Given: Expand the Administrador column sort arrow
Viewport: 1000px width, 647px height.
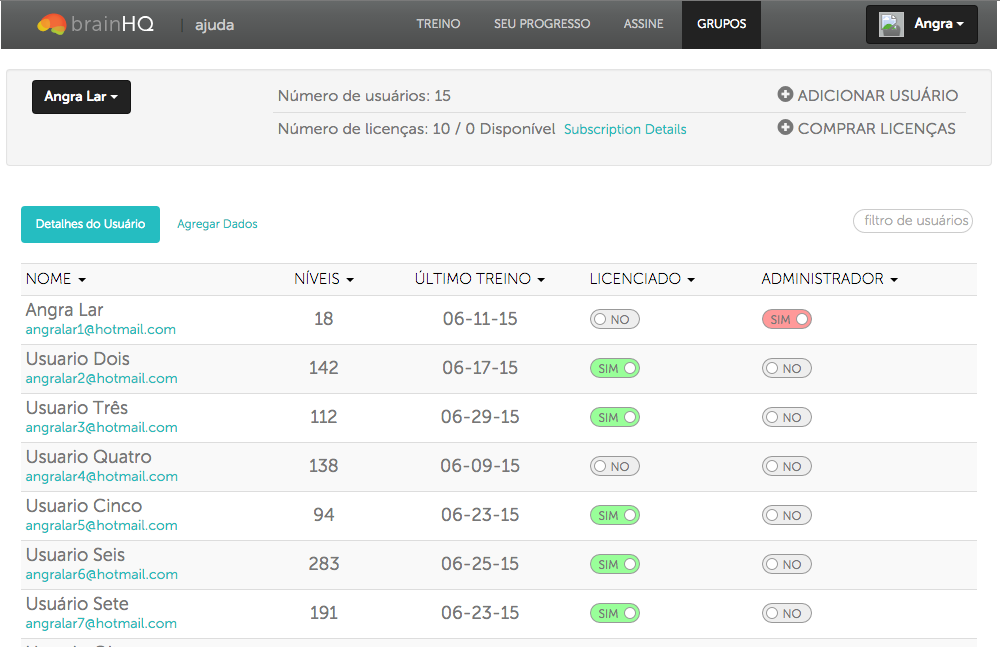Looking at the screenshot, I should (x=894, y=280).
